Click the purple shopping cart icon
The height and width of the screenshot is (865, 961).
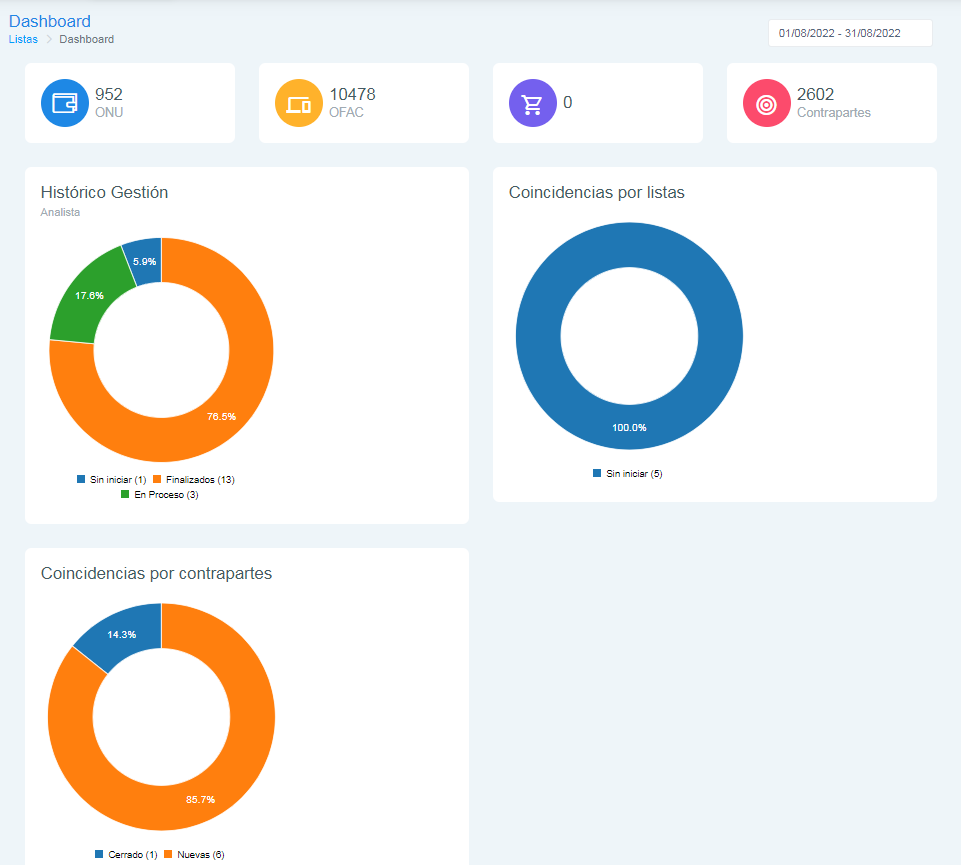(533, 103)
